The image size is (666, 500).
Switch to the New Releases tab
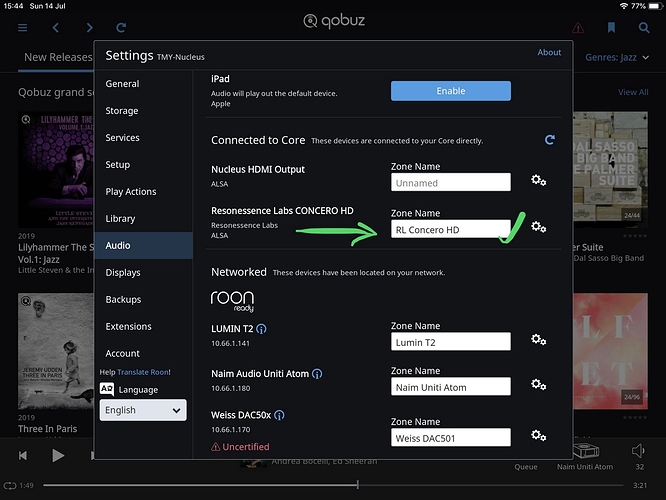coord(58,57)
